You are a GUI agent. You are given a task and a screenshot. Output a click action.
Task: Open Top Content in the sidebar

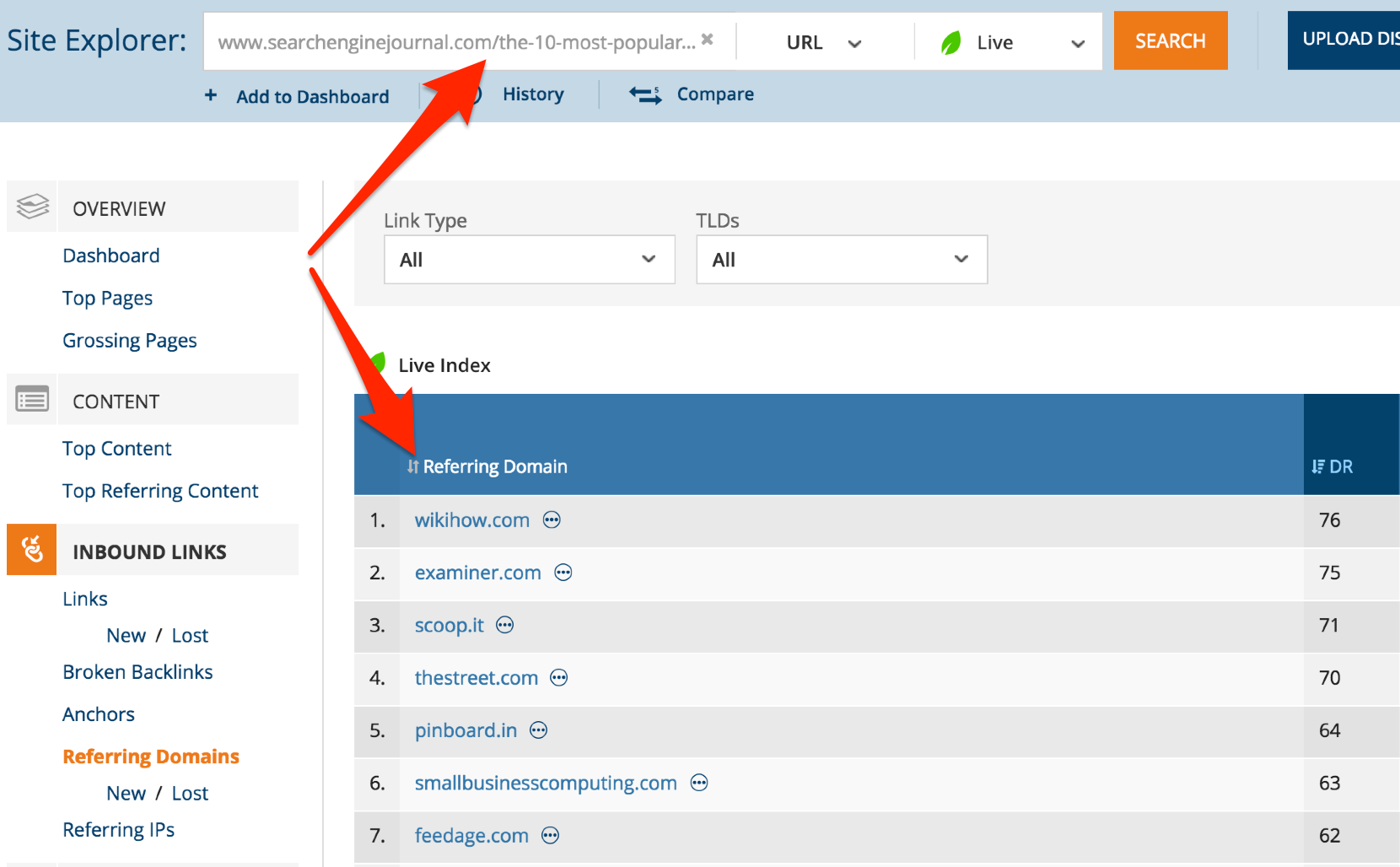tap(117, 449)
